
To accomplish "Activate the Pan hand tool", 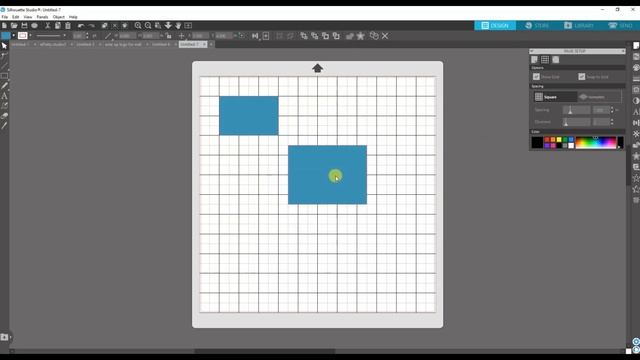I will 178,26.
